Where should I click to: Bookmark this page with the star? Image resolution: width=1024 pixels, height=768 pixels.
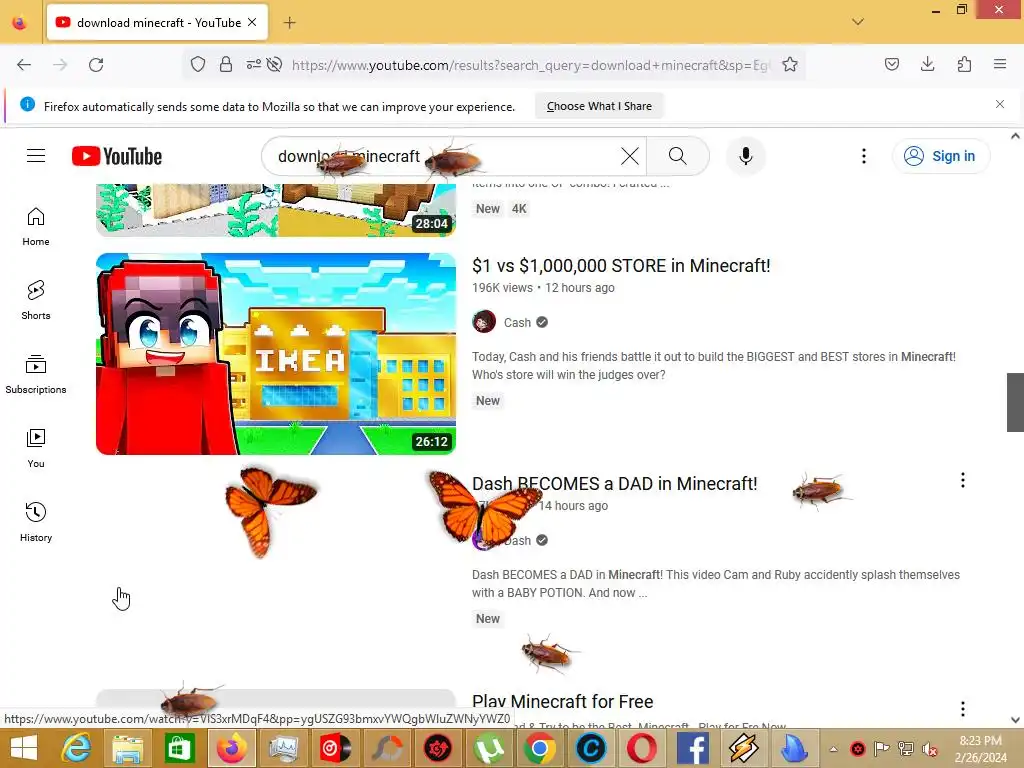[790, 65]
